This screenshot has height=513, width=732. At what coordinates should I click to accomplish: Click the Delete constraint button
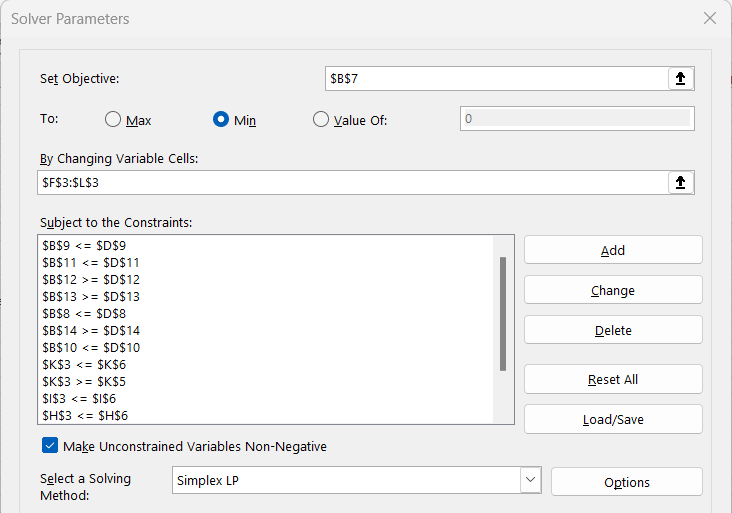613,330
